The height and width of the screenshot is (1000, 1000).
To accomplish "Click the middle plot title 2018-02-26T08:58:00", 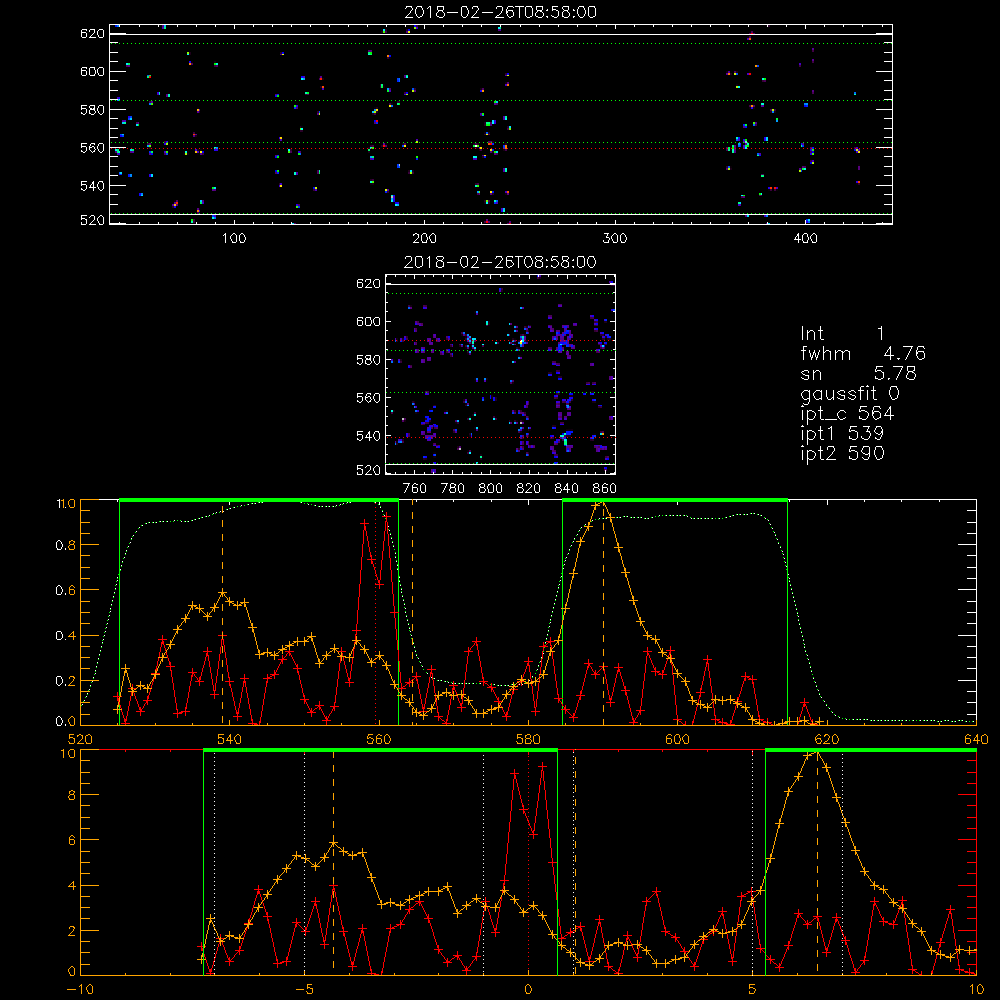I will pos(501,262).
